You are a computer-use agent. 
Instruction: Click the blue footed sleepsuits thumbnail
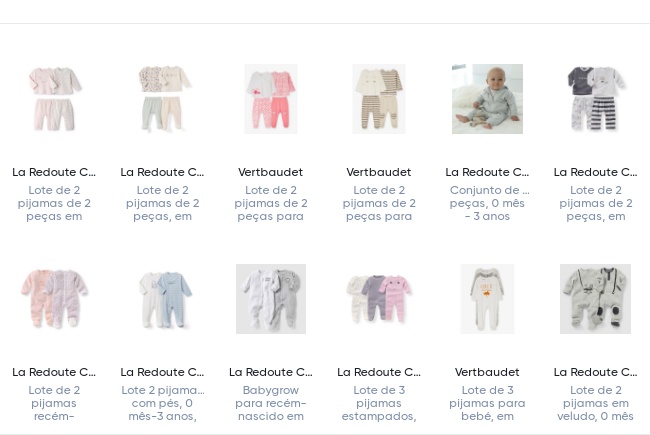click(163, 299)
